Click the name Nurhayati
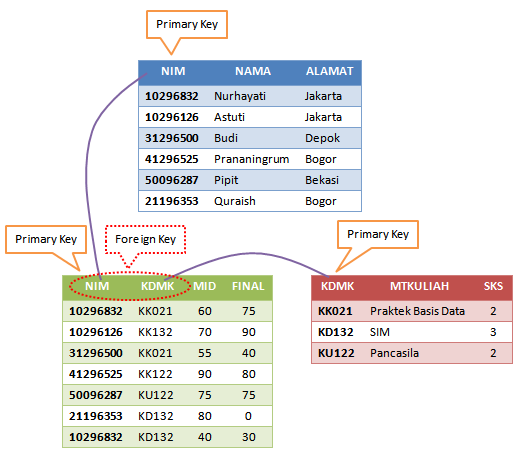The width and height of the screenshot is (519, 454). click(240, 96)
